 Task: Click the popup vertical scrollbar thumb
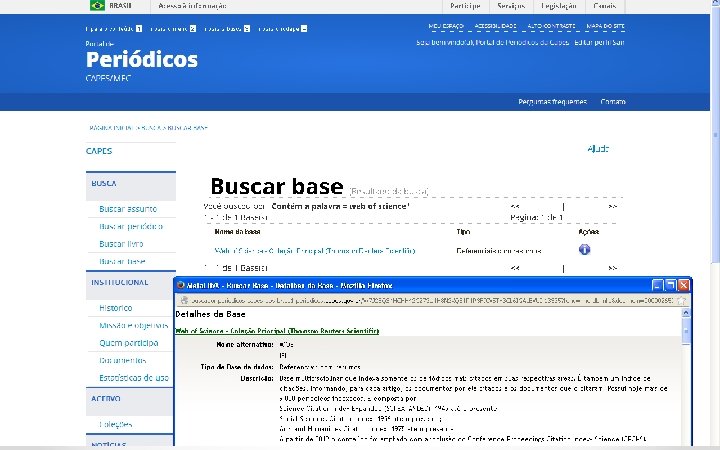tap(686, 331)
